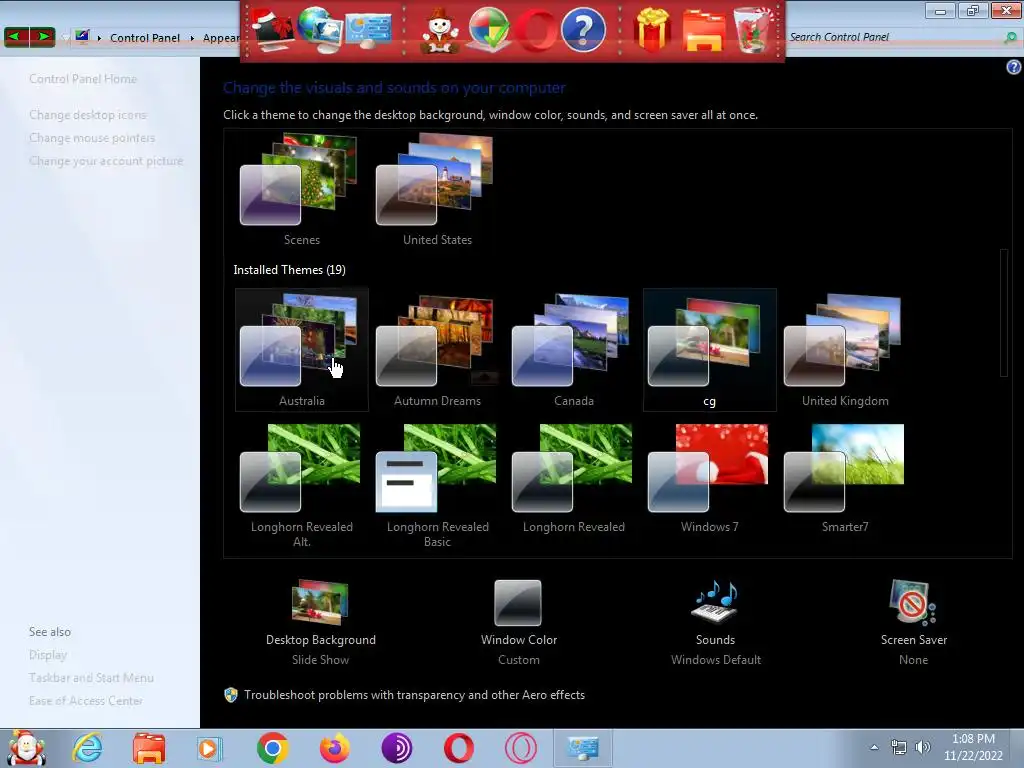Open Change mouse pointers link
The height and width of the screenshot is (768, 1024).
(92, 138)
